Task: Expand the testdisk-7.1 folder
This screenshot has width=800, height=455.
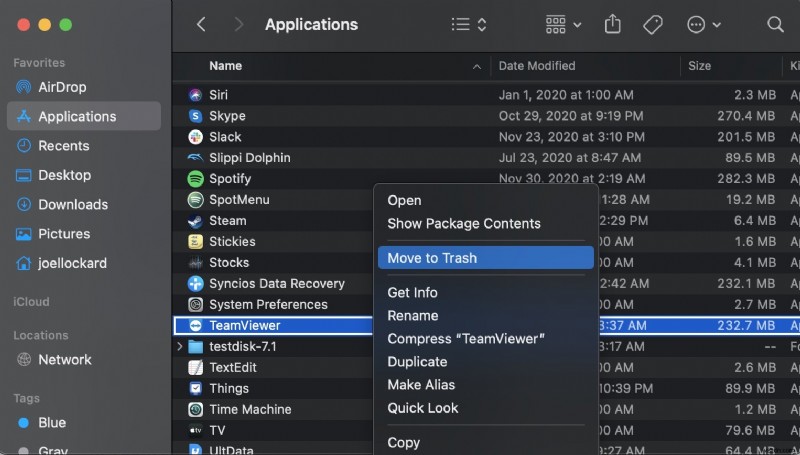Action: coord(179,346)
